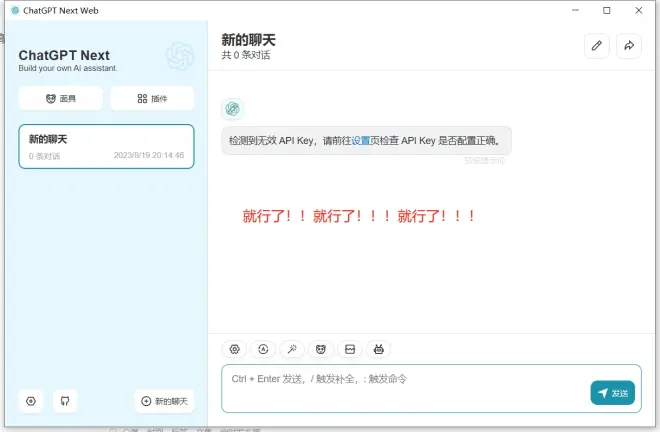Click the API Key error message bubble
This screenshot has height=432, width=660.
tap(367, 141)
